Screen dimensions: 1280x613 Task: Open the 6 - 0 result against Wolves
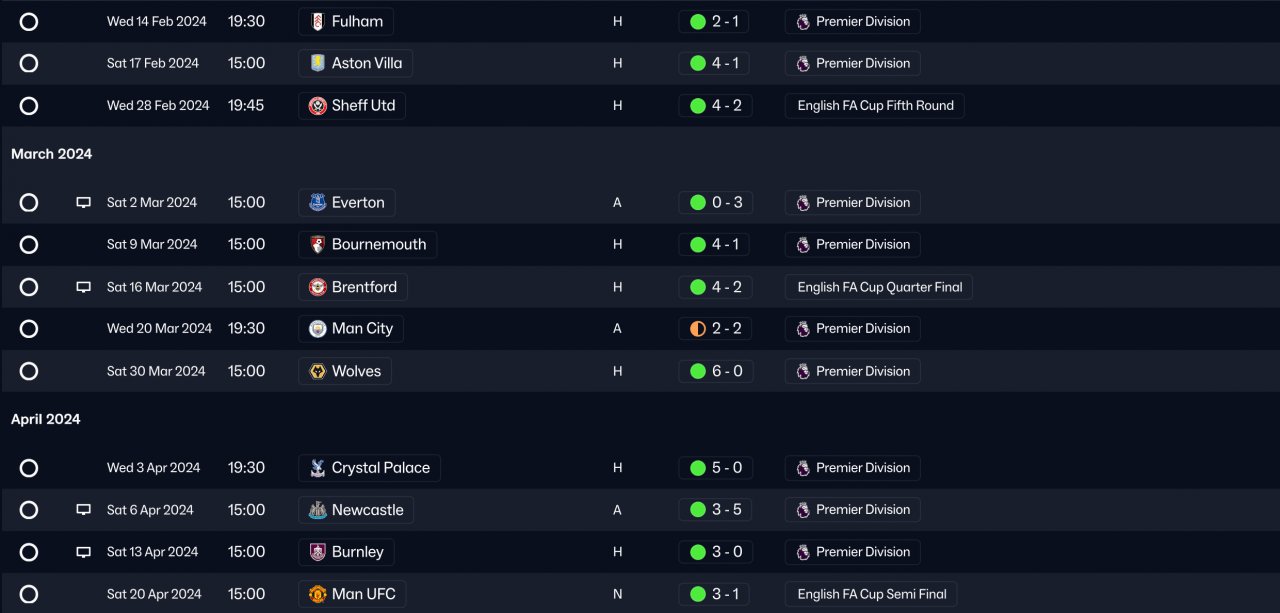(x=714, y=371)
